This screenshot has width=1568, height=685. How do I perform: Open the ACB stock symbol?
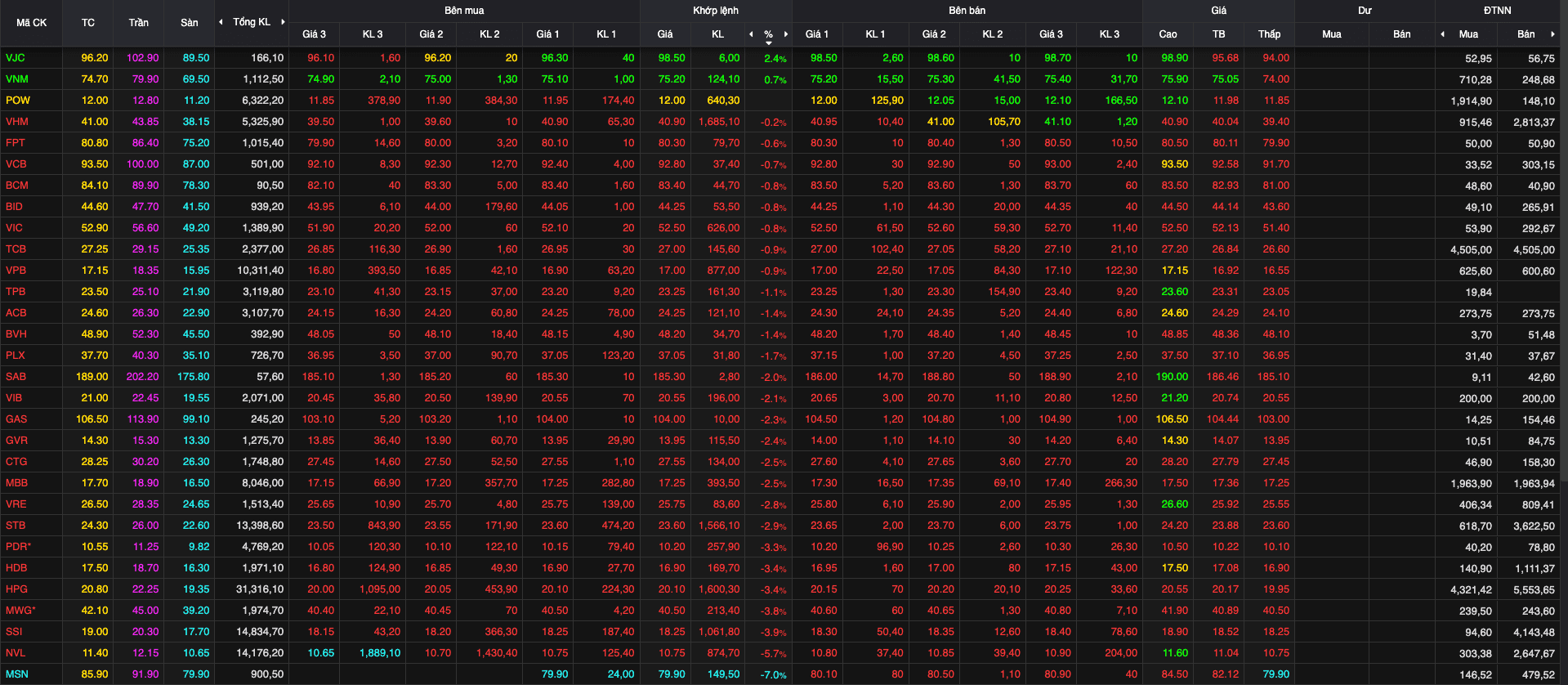(x=16, y=313)
